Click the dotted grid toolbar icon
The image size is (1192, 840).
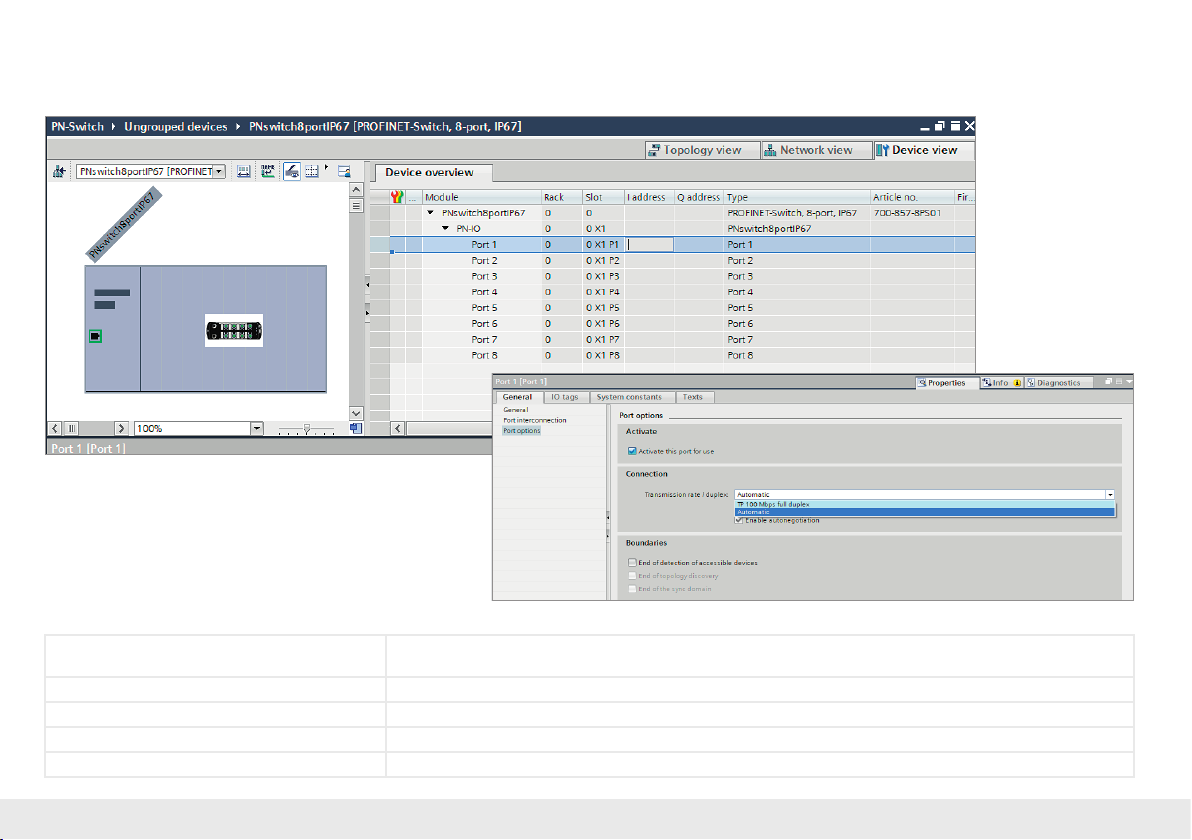(312, 172)
